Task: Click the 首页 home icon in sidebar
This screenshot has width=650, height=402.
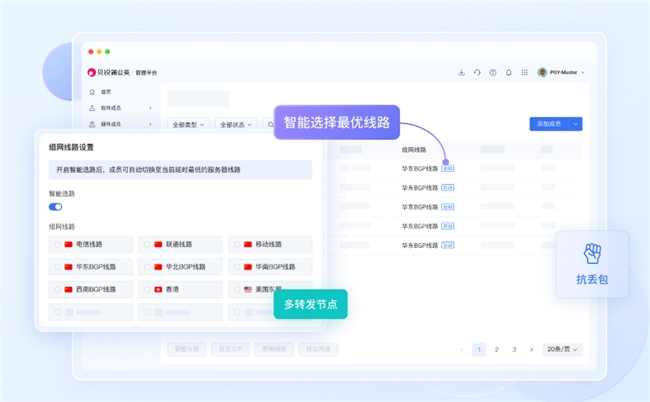Action: pos(92,92)
